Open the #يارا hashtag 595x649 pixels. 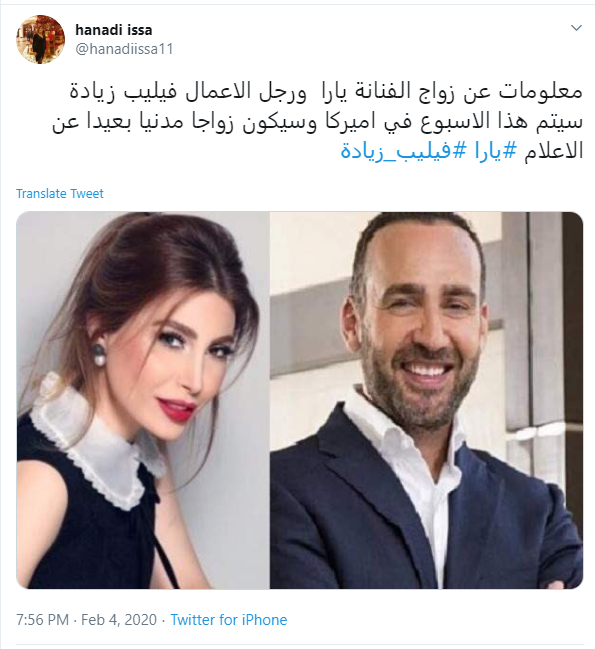(488, 150)
